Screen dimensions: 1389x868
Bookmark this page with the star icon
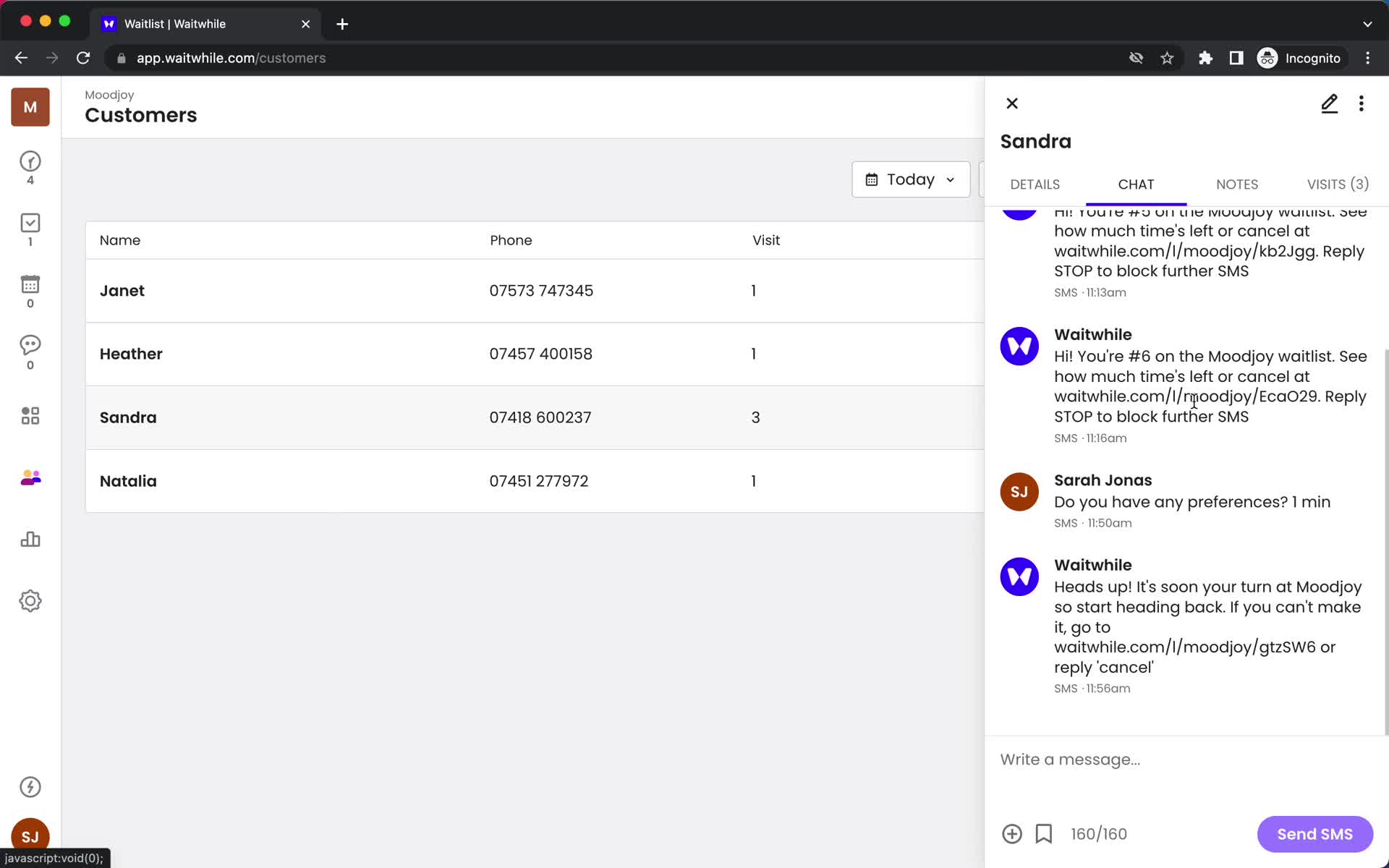(x=1167, y=58)
